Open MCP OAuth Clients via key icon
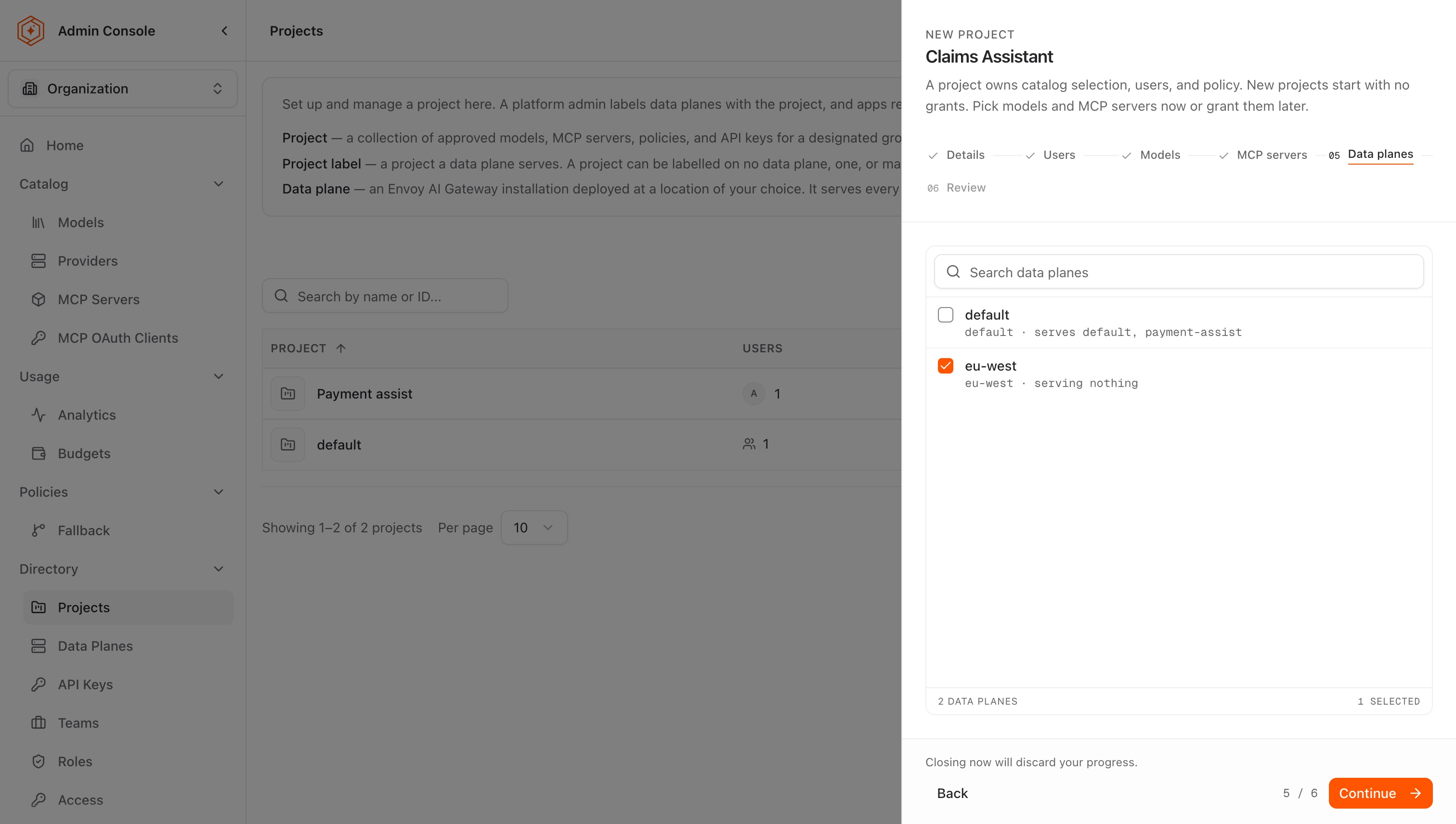This screenshot has height=824, width=1456. tap(38, 338)
